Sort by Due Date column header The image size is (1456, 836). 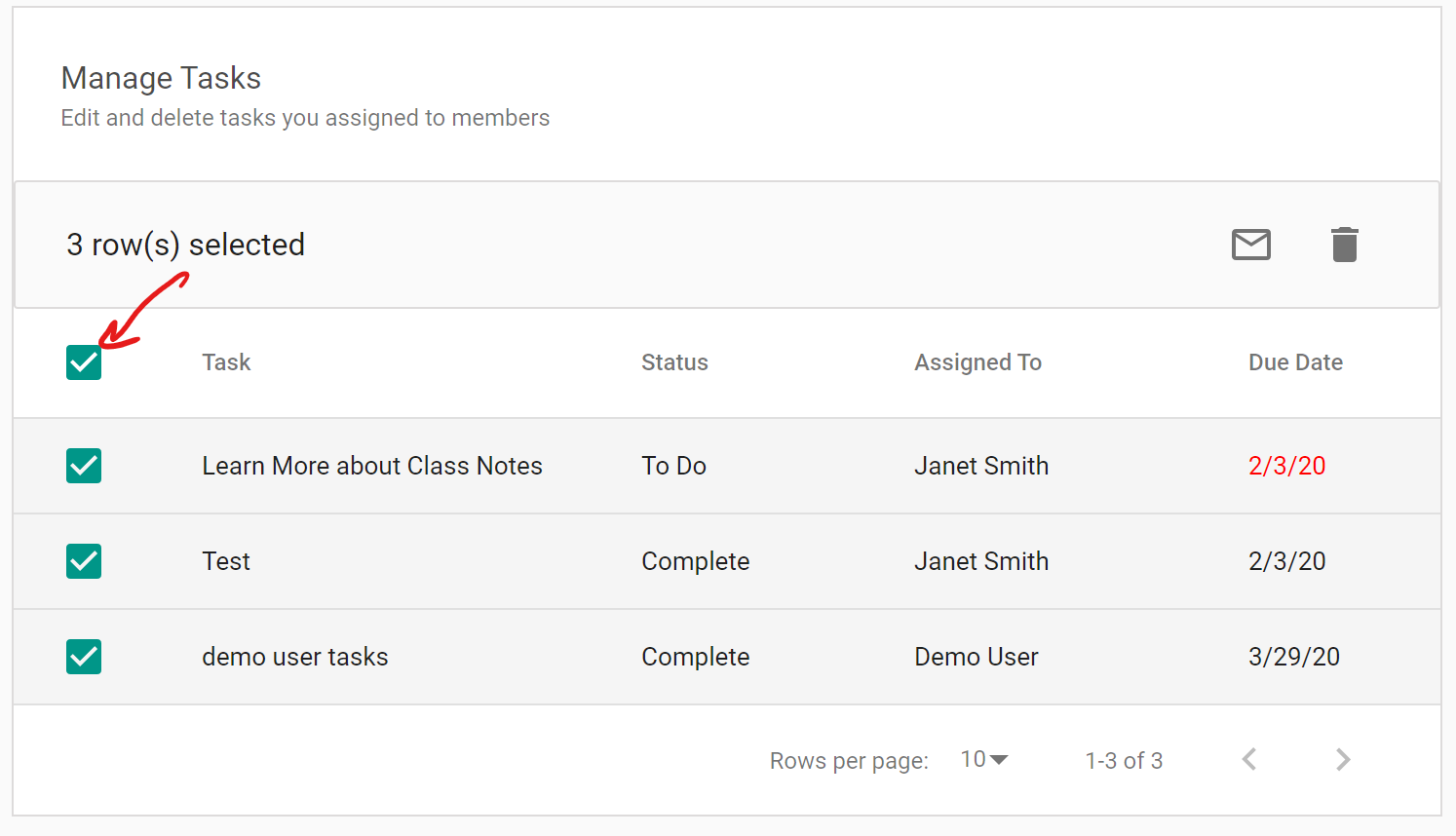[1295, 362]
